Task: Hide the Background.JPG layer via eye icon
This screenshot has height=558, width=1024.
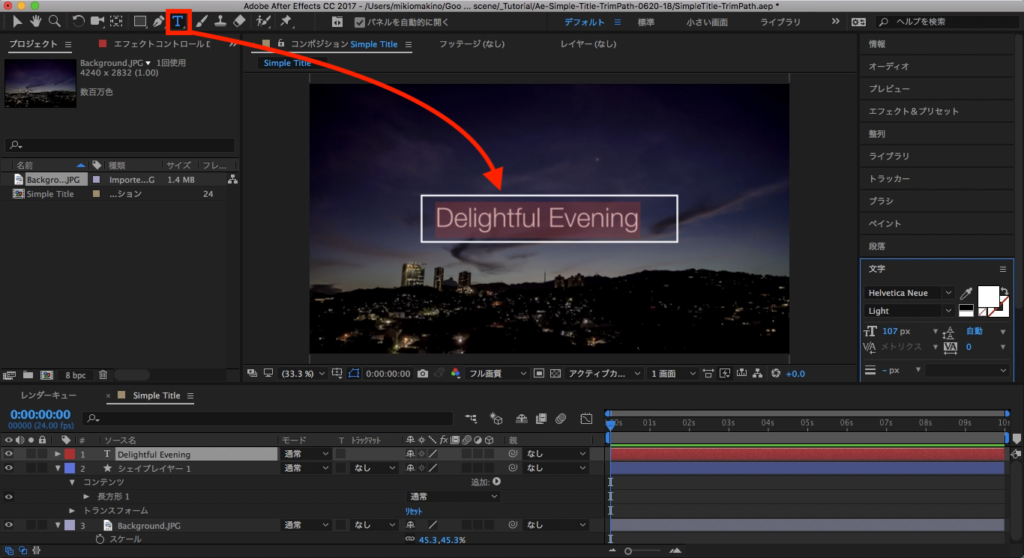Action: (x=9, y=525)
